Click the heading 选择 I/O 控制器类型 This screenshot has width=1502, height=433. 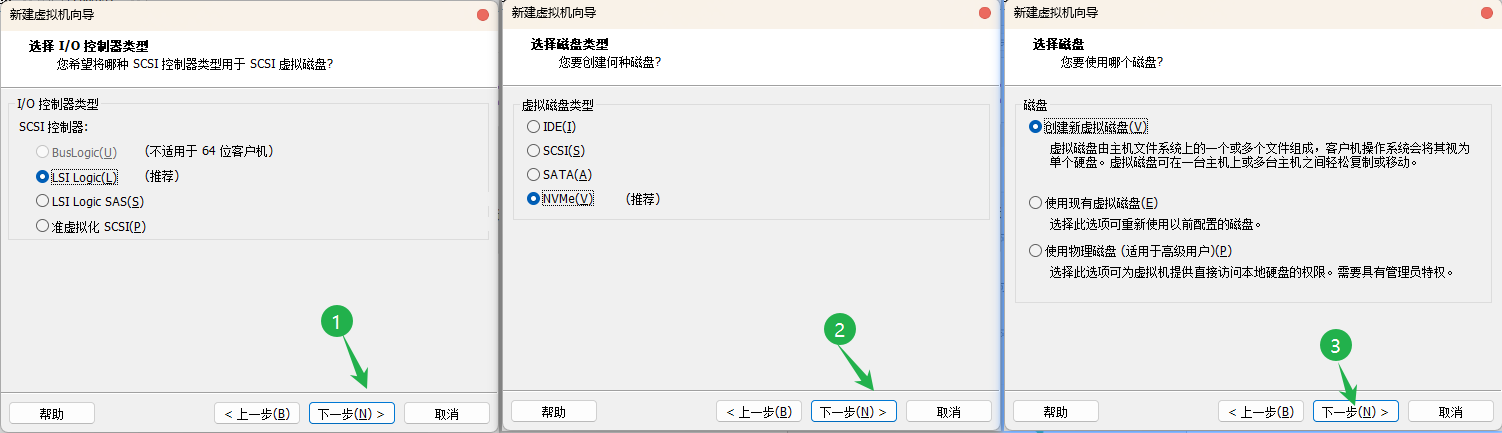pyautogui.click(x=90, y=45)
